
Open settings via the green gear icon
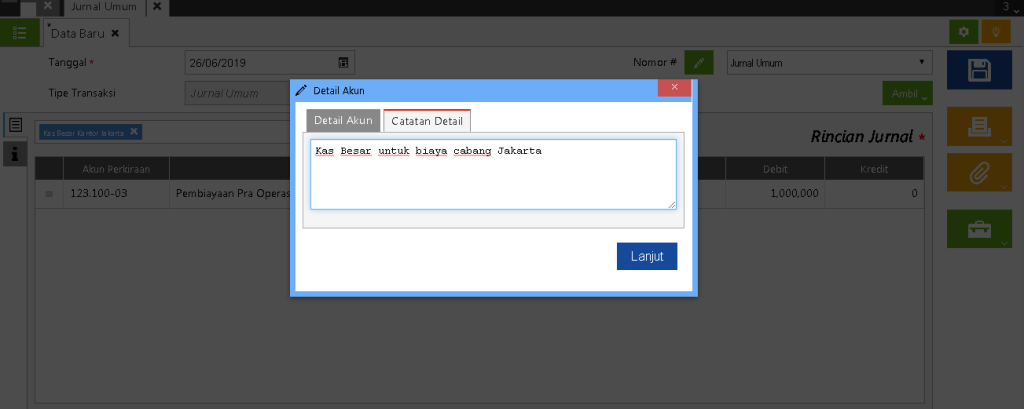point(963,33)
